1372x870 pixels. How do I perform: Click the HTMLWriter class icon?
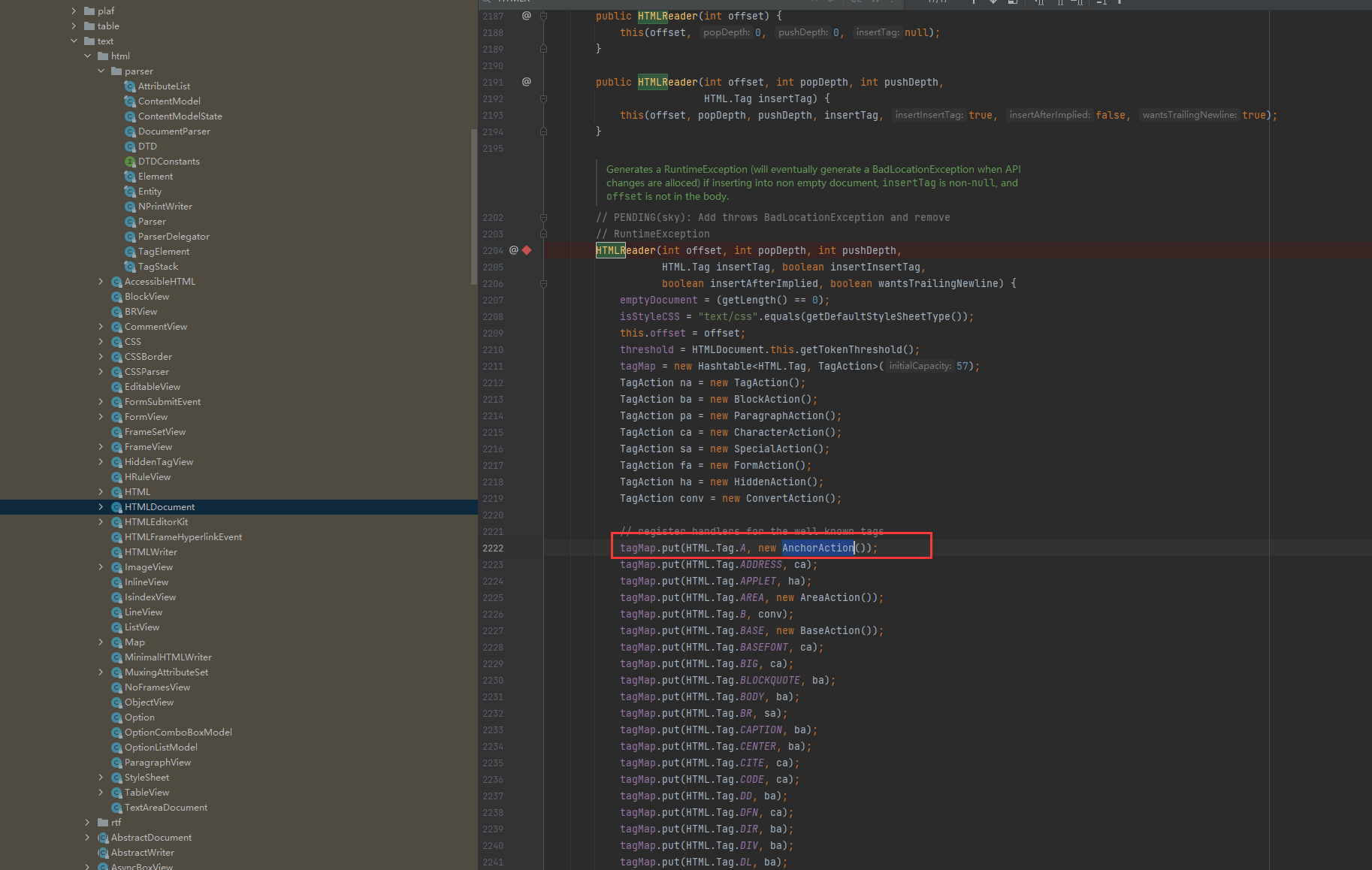pos(116,552)
